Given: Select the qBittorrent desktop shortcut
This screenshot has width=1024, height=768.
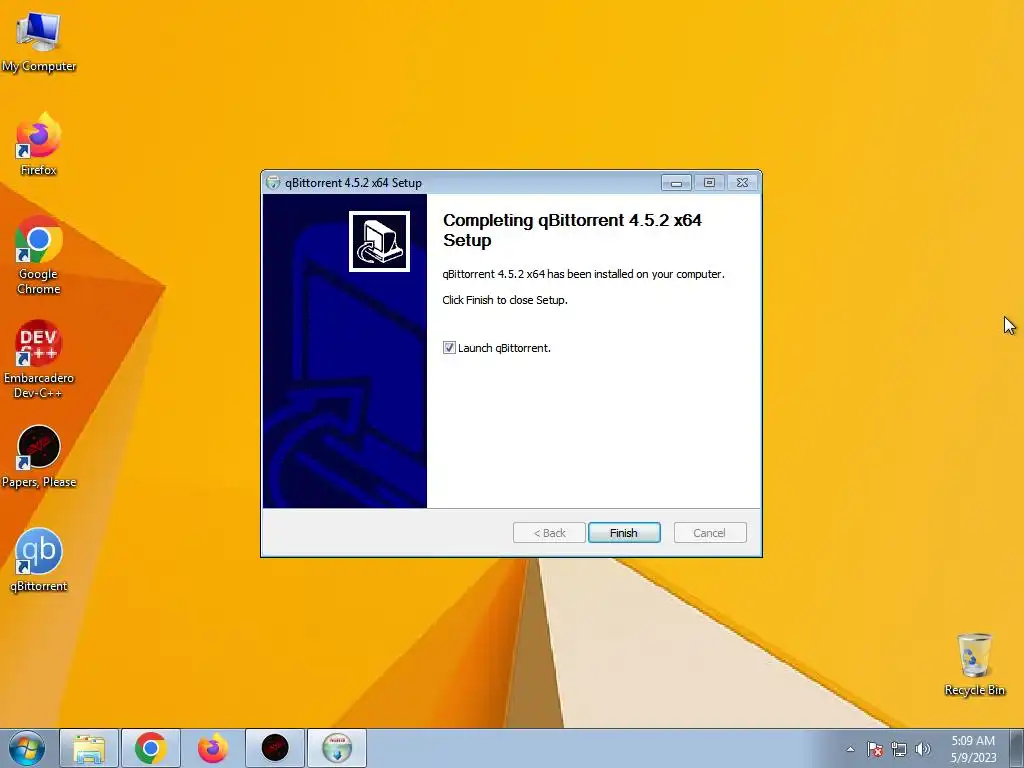Looking at the screenshot, I should coord(39,560).
